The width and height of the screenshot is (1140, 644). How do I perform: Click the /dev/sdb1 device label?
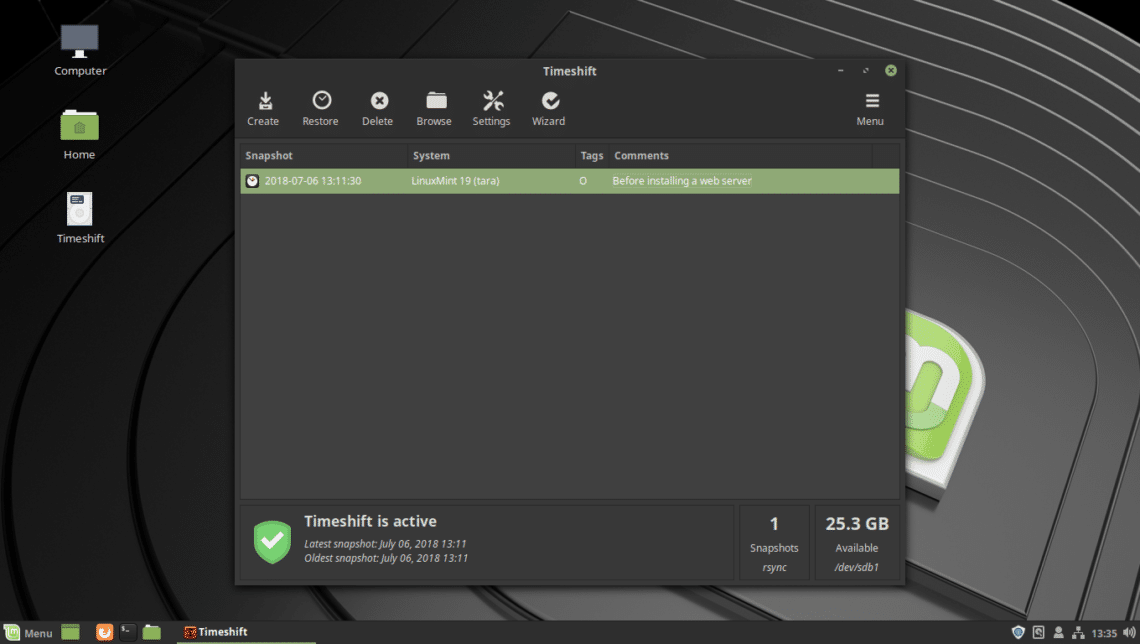[856, 567]
